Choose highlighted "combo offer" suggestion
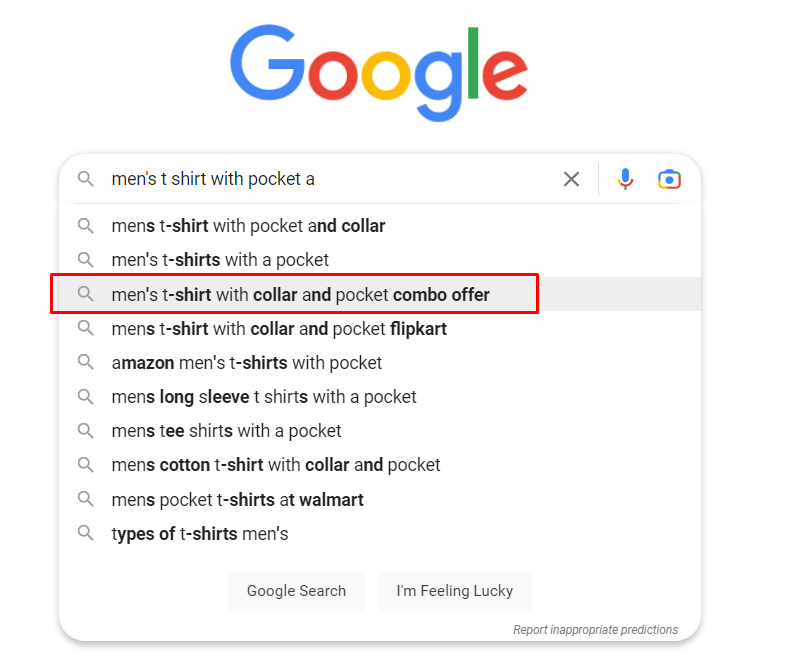The image size is (785, 672). (379, 294)
